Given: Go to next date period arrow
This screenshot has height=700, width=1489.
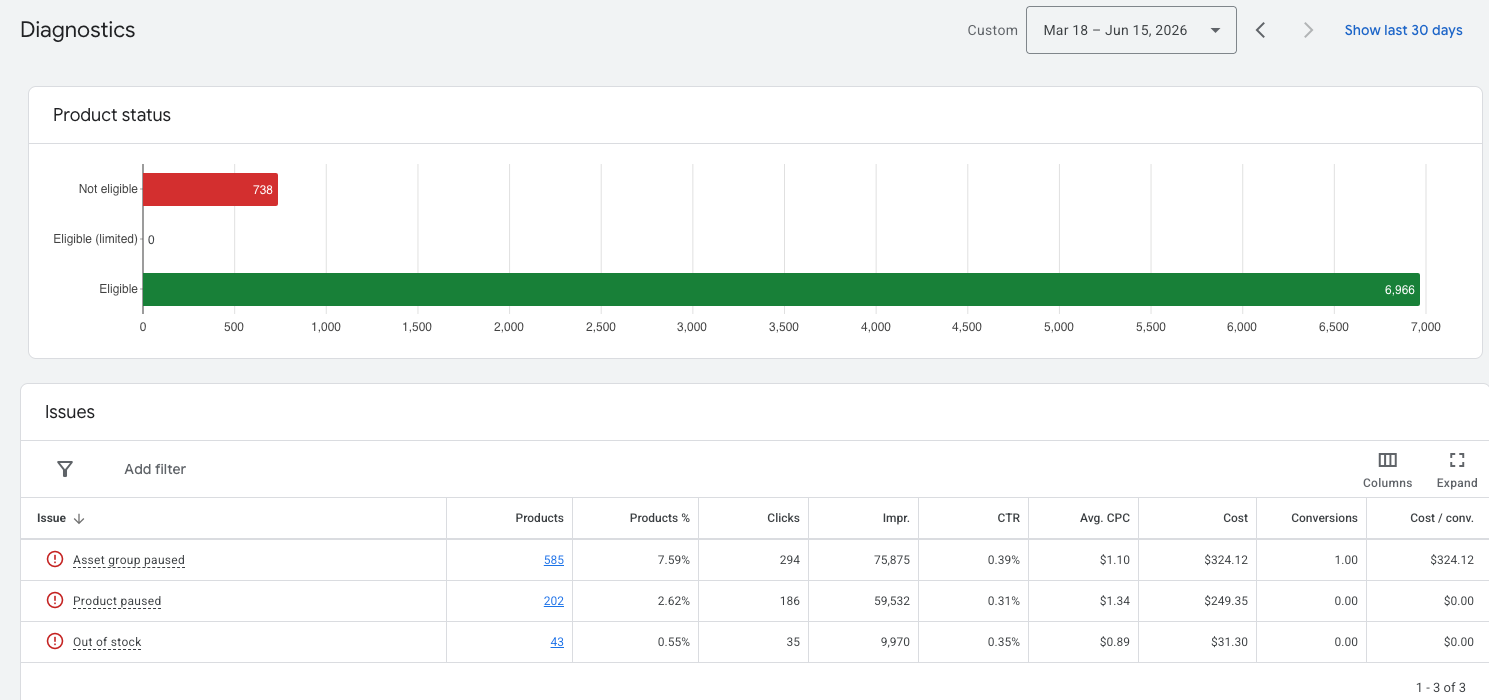Looking at the screenshot, I should 1308,30.
